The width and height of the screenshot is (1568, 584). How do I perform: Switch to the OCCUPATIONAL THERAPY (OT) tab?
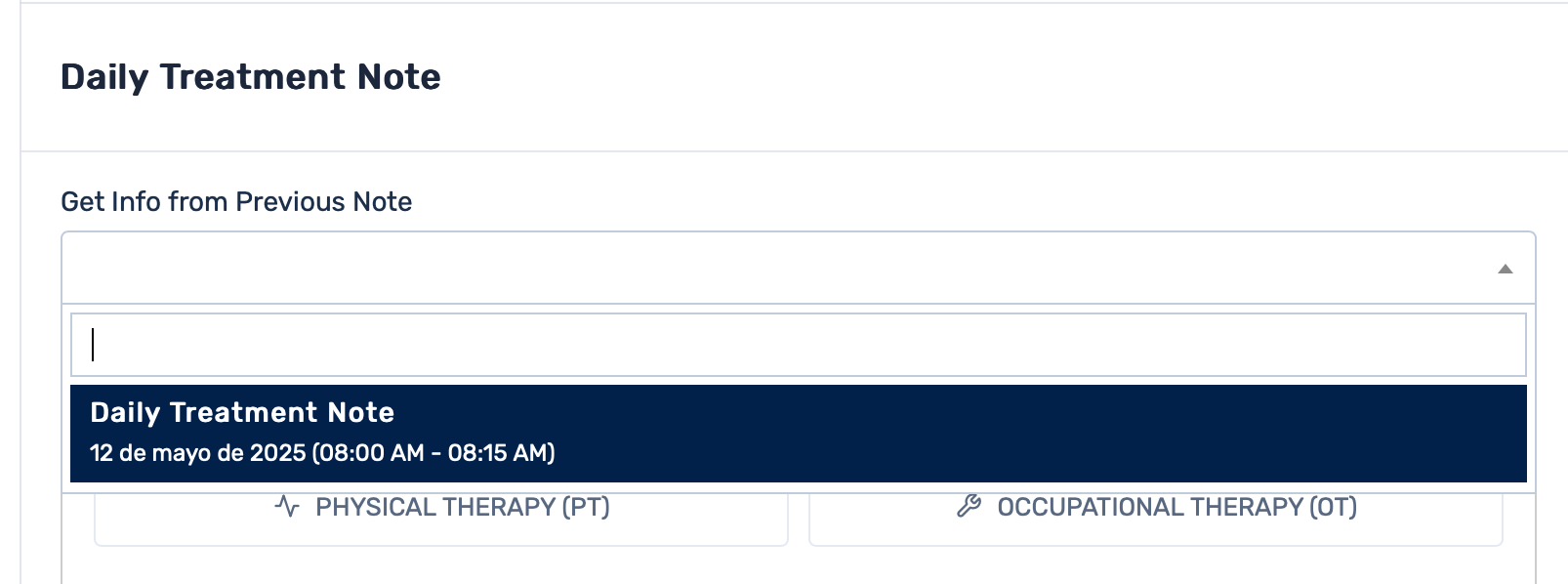coord(1176,508)
